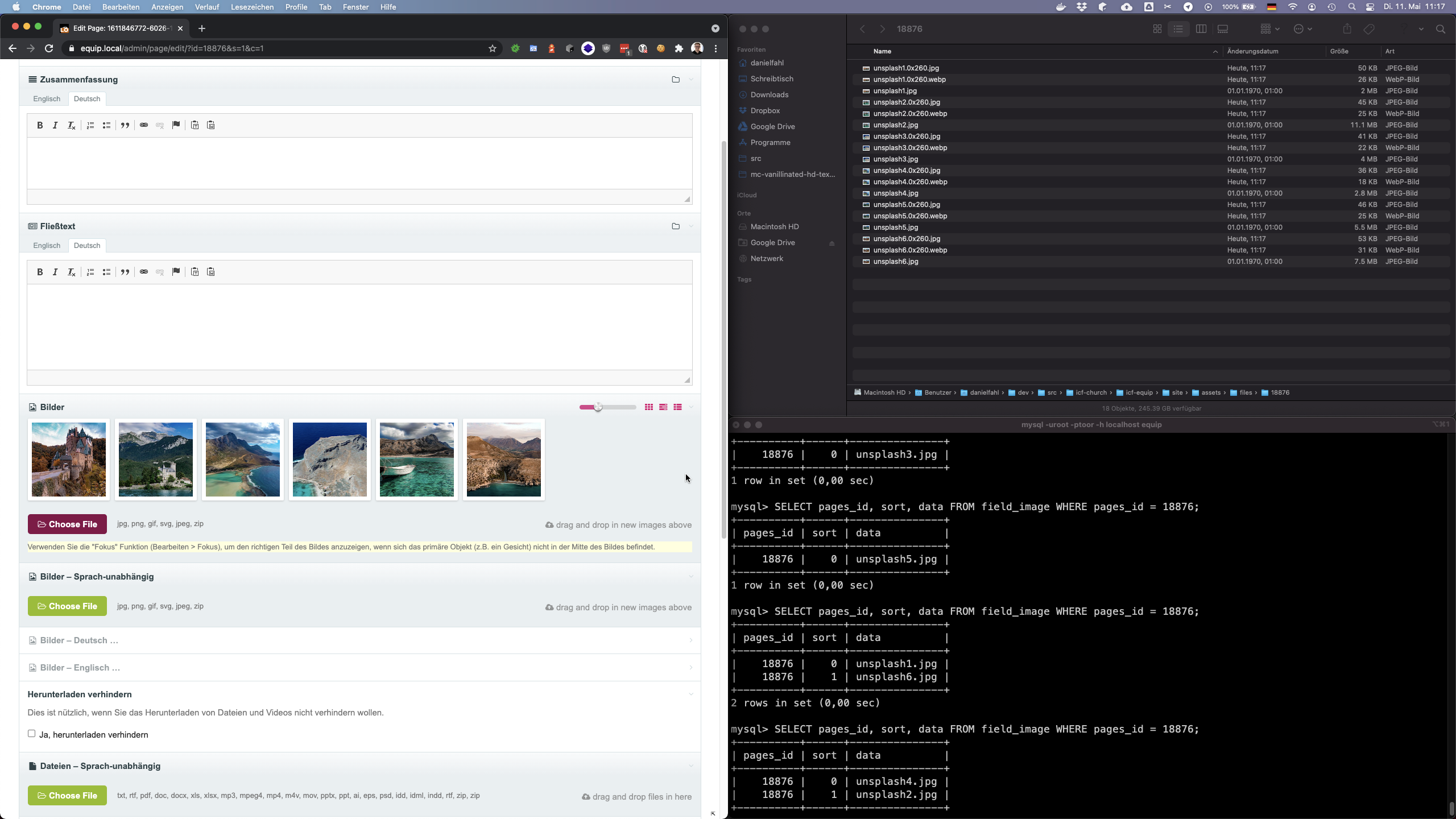Insert a blockquote in the Zusammenfassung editor

click(126, 125)
